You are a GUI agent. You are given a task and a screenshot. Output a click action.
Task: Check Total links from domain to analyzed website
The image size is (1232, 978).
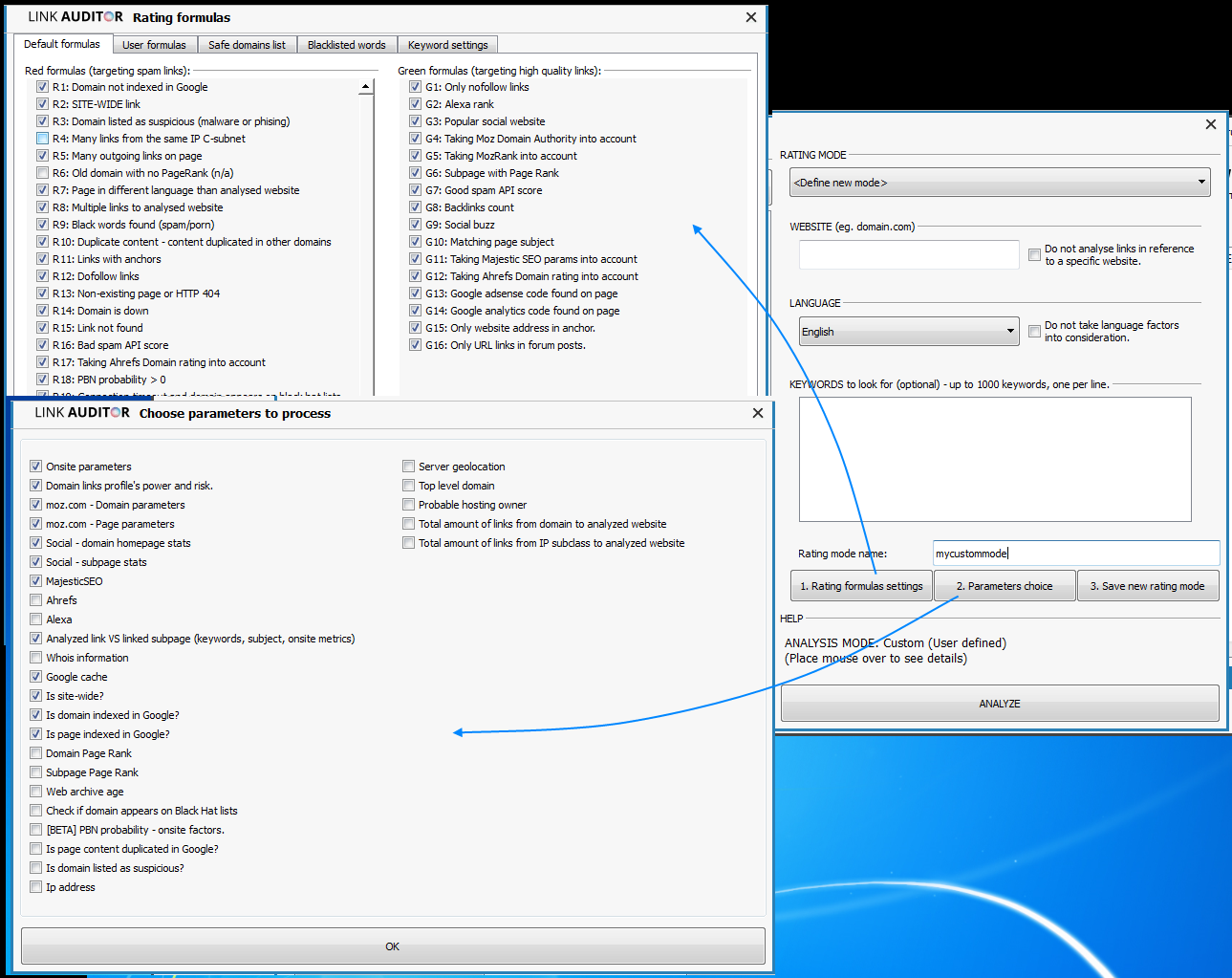click(x=408, y=524)
